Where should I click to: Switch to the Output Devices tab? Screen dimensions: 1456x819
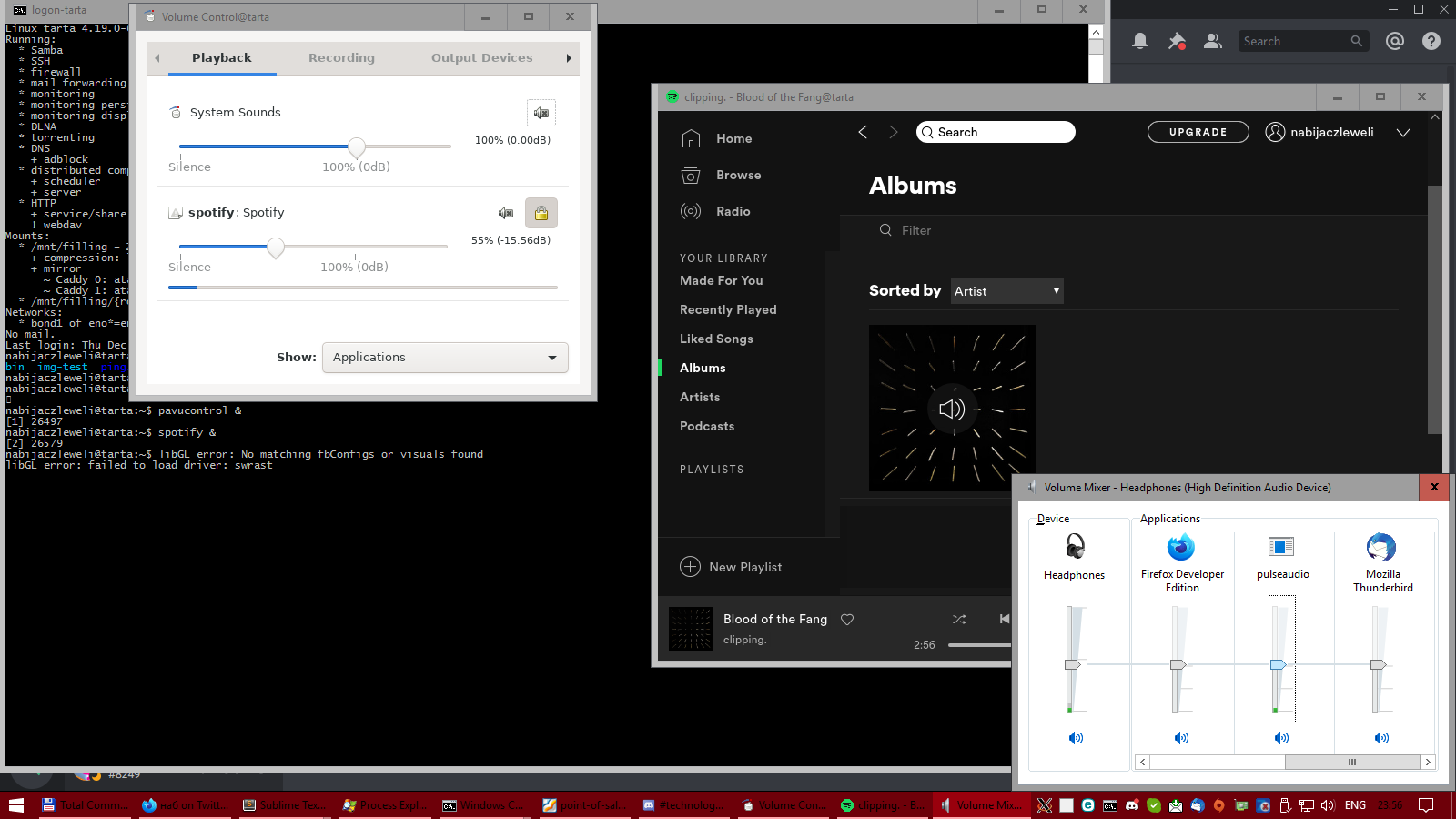[x=481, y=57]
